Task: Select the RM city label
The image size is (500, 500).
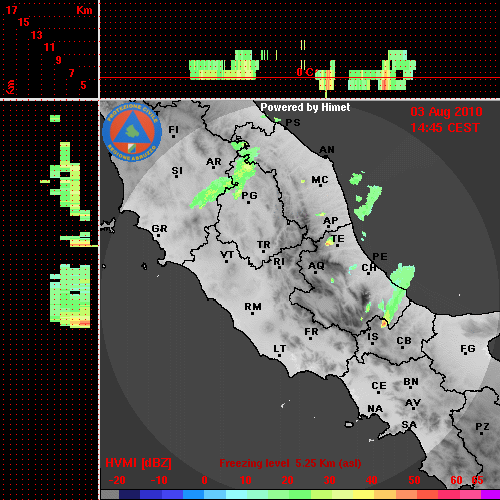Action: click(x=253, y=307)
